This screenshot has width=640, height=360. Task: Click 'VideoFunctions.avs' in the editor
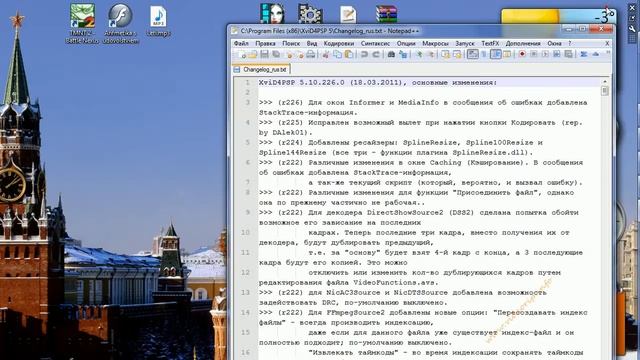(x=396, y=282)
